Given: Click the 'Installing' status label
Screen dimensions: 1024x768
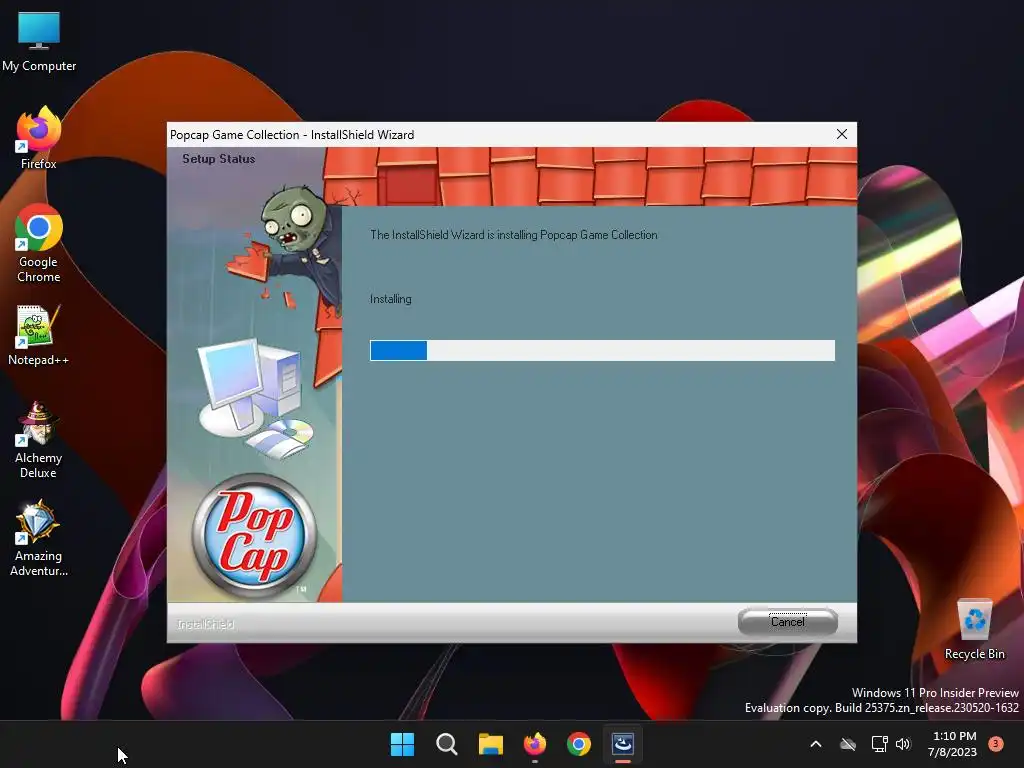Looking at the screenshot, I should [x=391, y=299].
